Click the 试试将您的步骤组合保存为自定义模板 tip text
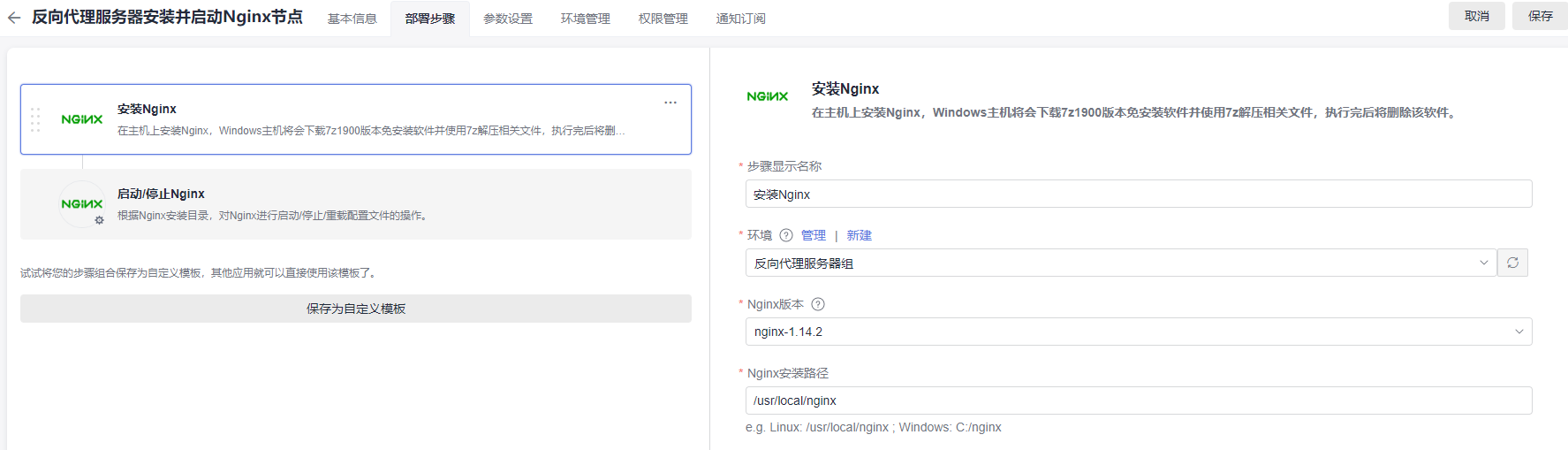1568x450 pixels. pos(201,273)
